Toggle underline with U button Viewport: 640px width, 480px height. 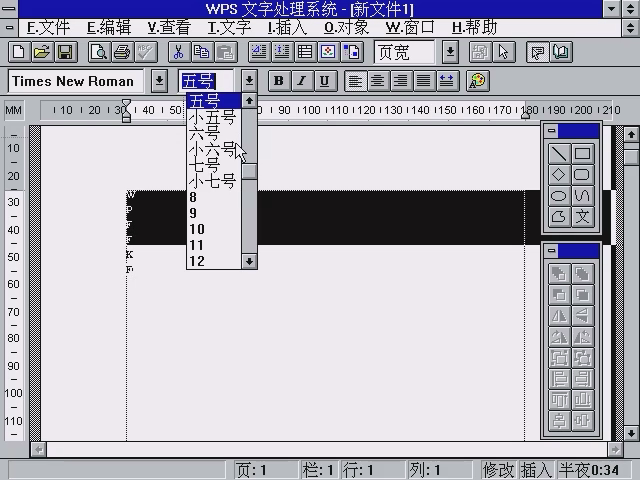(325, 81)
